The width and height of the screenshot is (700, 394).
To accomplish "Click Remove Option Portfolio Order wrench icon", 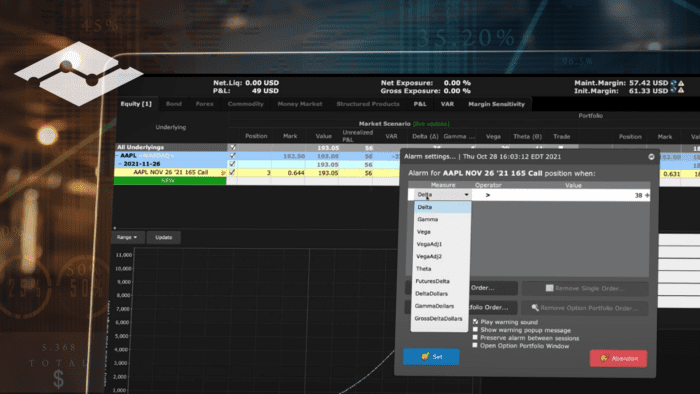I will tap(535, 307).
